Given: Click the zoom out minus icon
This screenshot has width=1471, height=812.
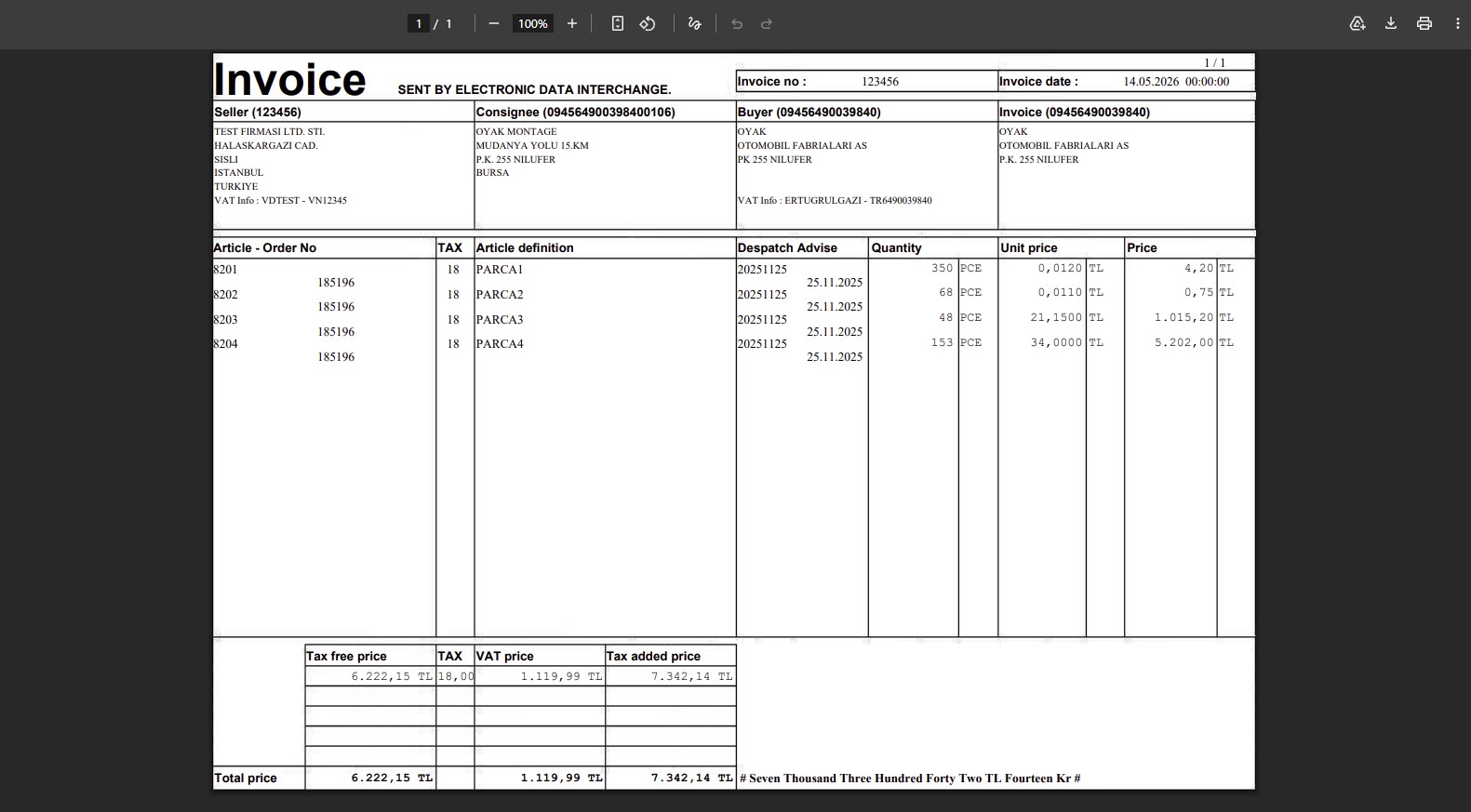Looking at the screenshot, I should 494,23.
